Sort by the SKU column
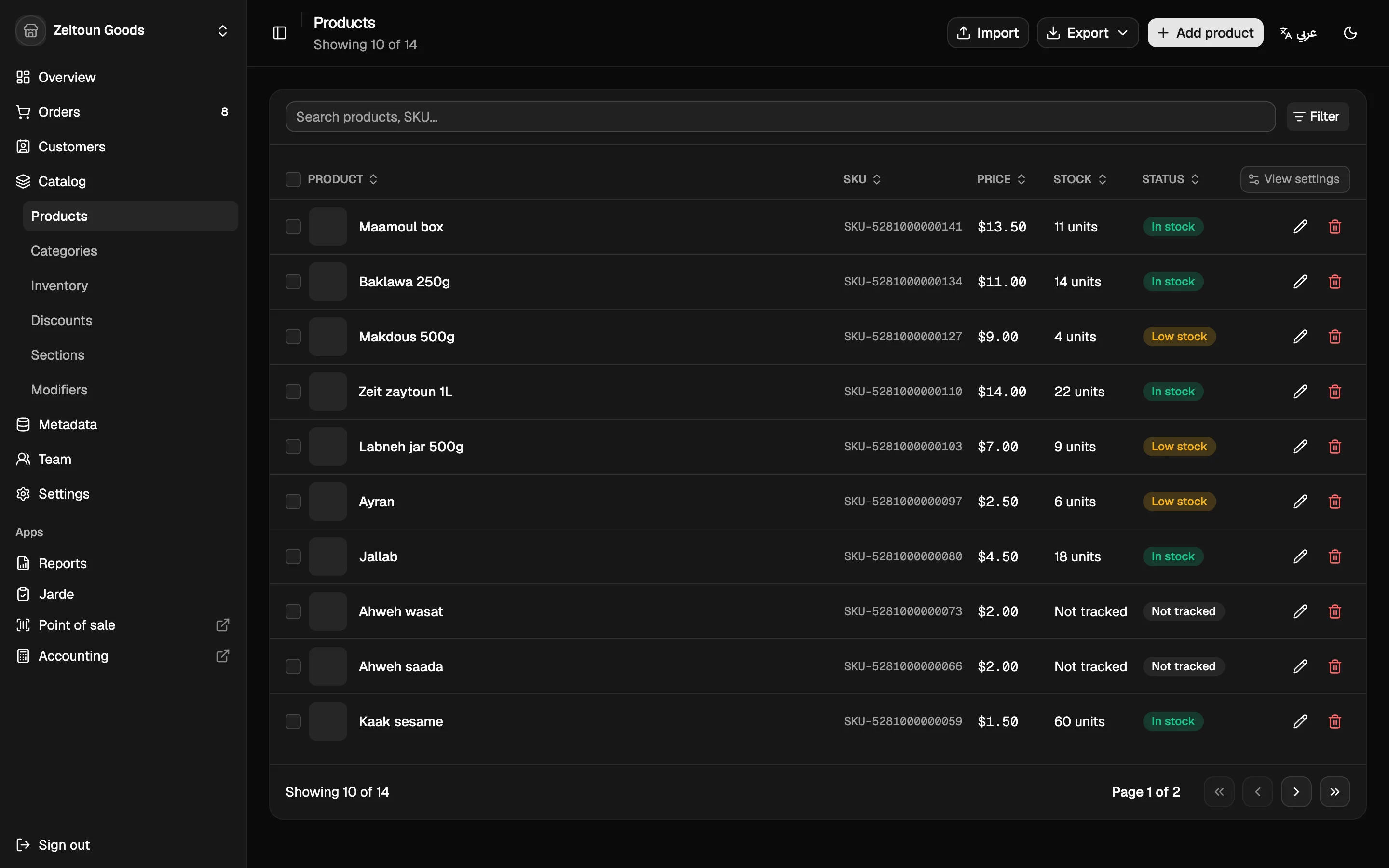This screenshot has width=1389, height=868. tap(861, 179)
